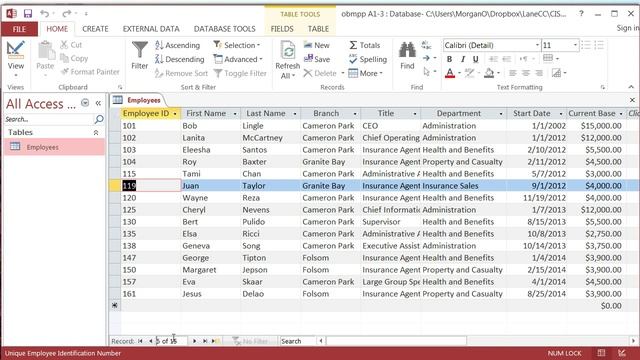Viewport: 640px width, 360px height.
Task: Click the navigation pane Search box
Action: click(49, 119)
